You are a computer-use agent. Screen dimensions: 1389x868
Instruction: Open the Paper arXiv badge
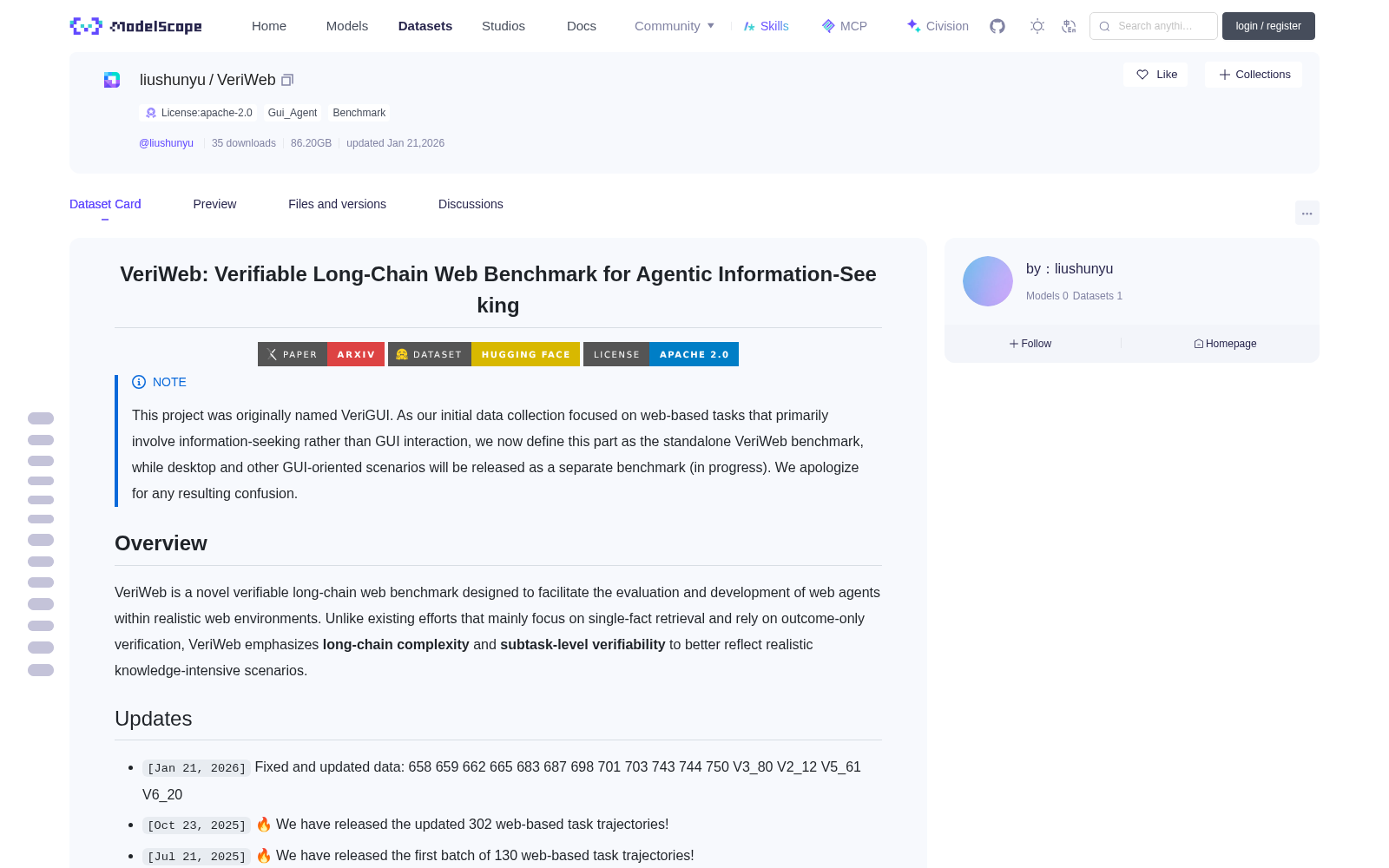point(321,354)
